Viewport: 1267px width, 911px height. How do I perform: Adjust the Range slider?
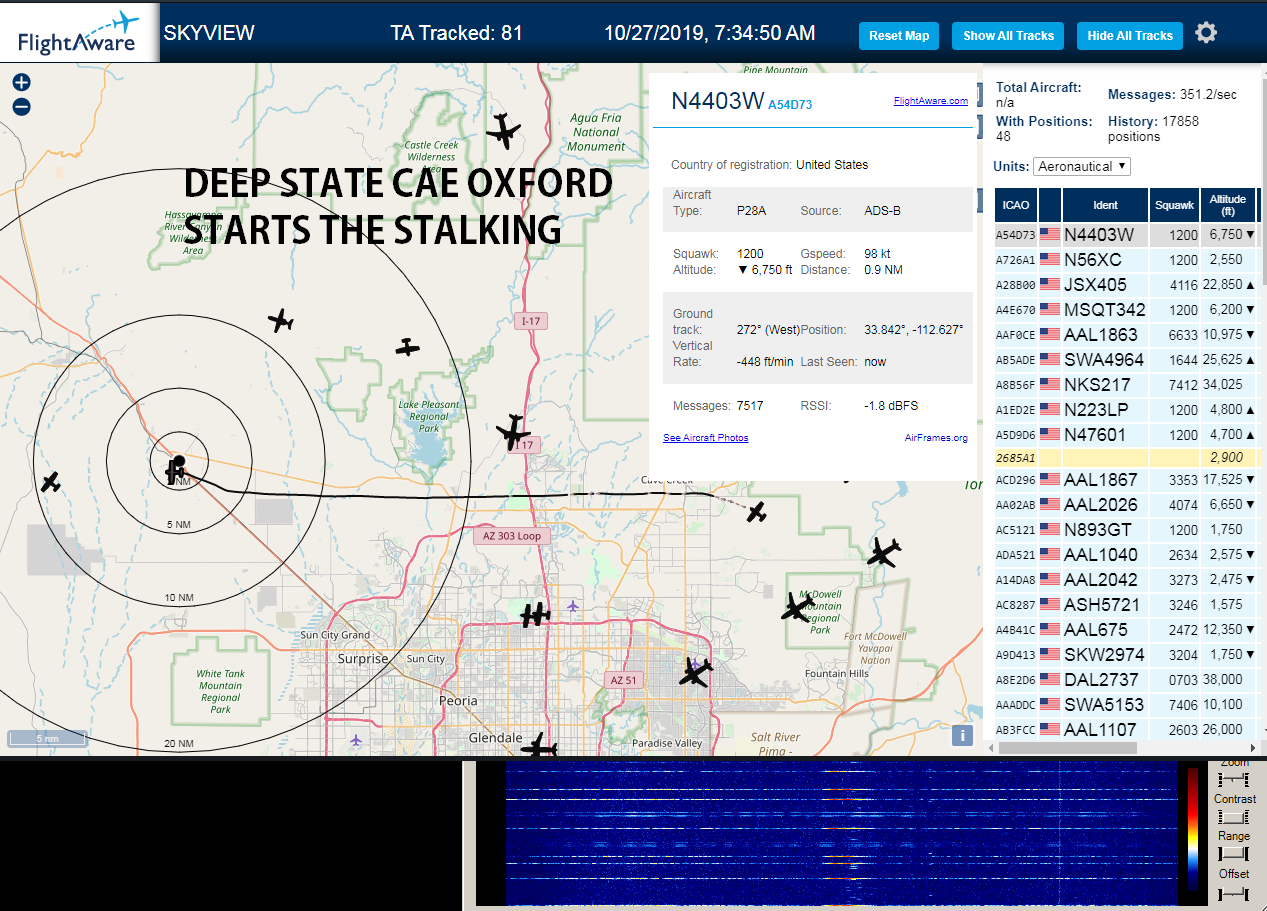(1234, 854)
